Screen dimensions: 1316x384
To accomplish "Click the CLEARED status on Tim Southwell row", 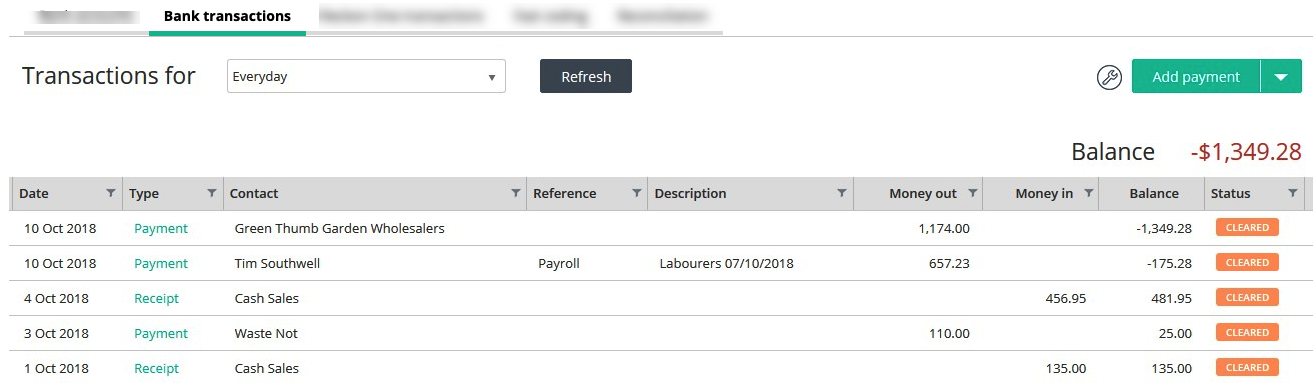I will (1247, 263).
